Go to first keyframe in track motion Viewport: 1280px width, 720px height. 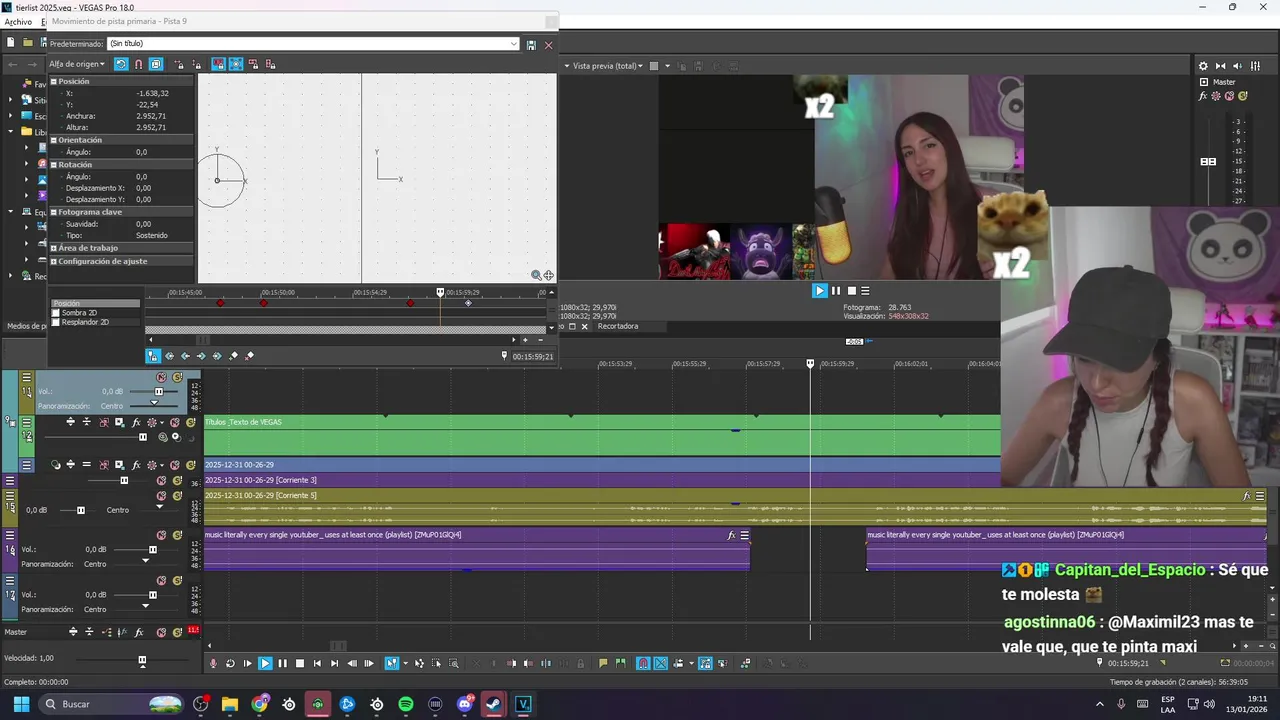click(169, 356)
